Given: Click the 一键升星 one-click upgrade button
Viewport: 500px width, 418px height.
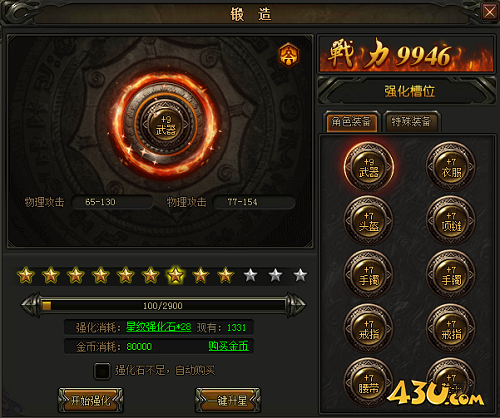Looking at the screenshot, I should click(228, 400).
